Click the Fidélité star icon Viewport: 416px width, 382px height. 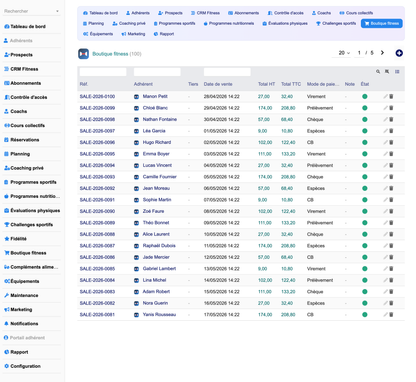6,239
